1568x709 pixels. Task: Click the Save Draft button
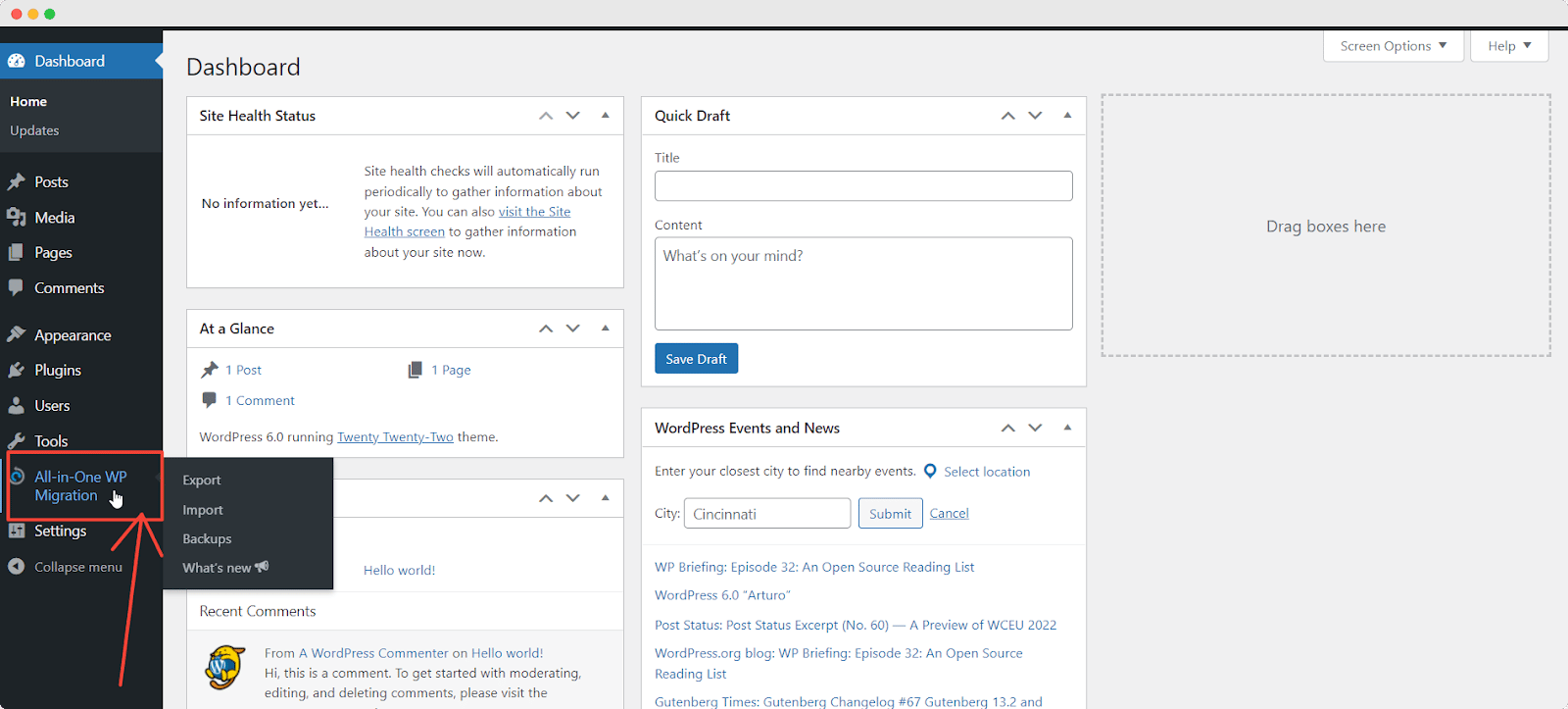click(x=696, y=359)
